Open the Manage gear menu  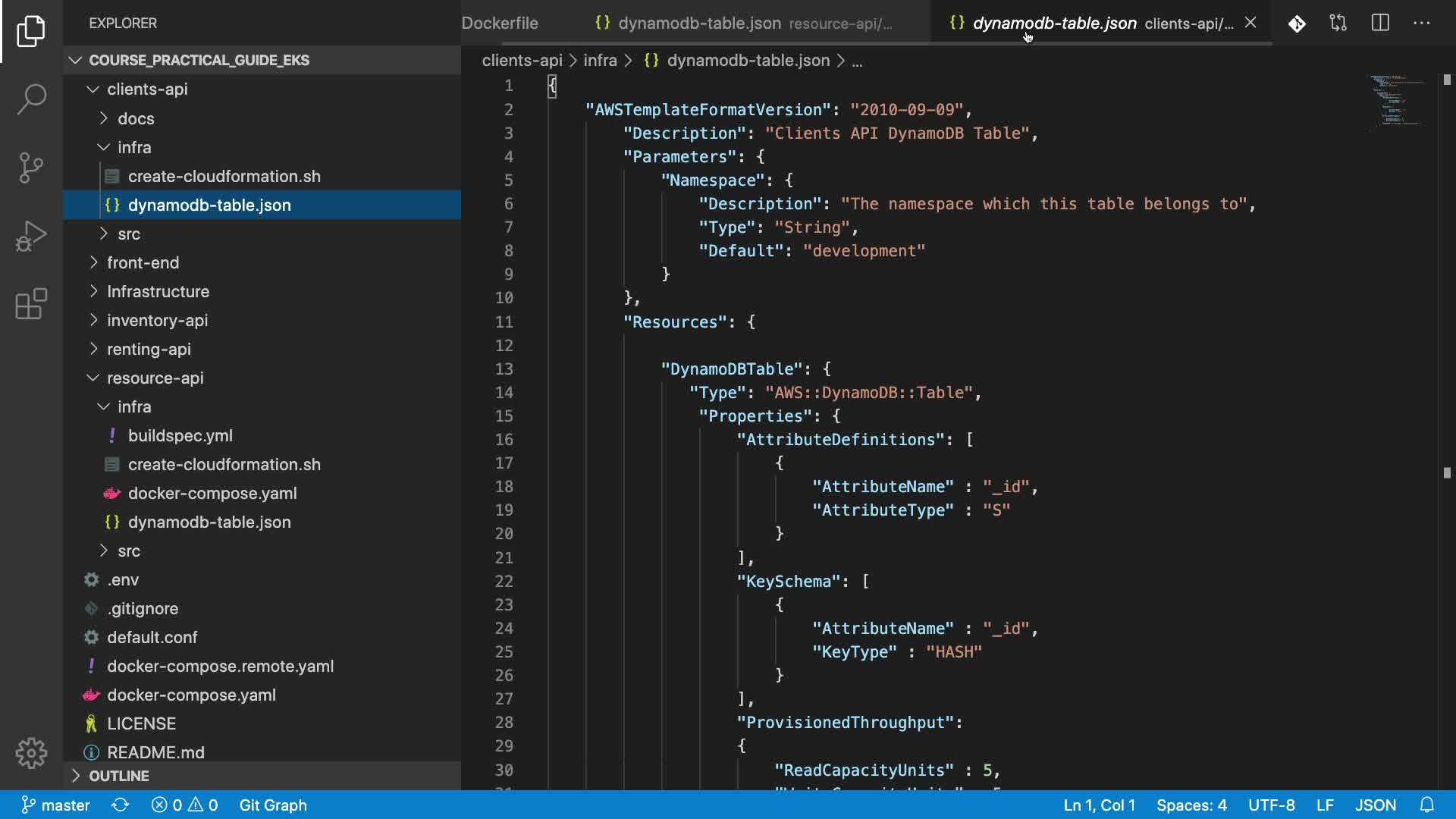pos(31,753)
